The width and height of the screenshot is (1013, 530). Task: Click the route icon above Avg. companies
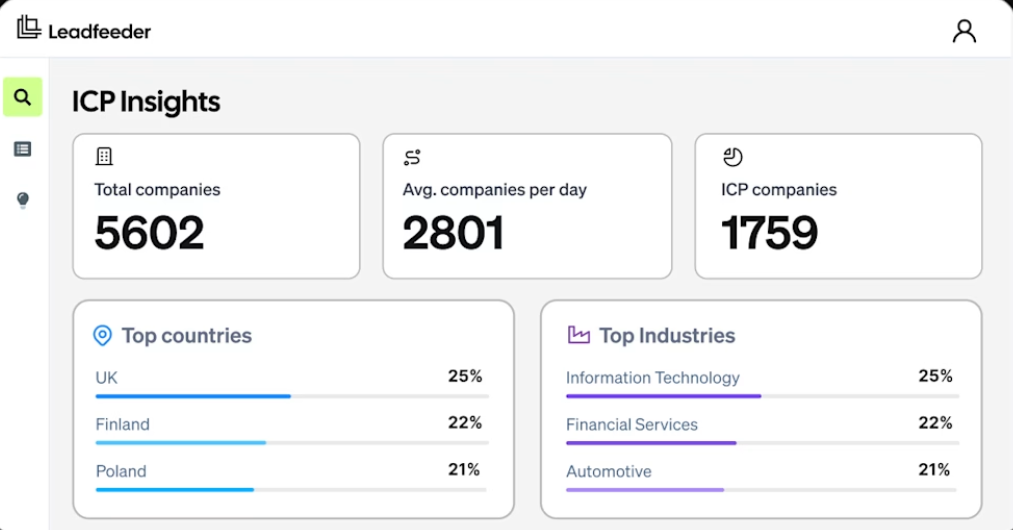pos(412,157)
